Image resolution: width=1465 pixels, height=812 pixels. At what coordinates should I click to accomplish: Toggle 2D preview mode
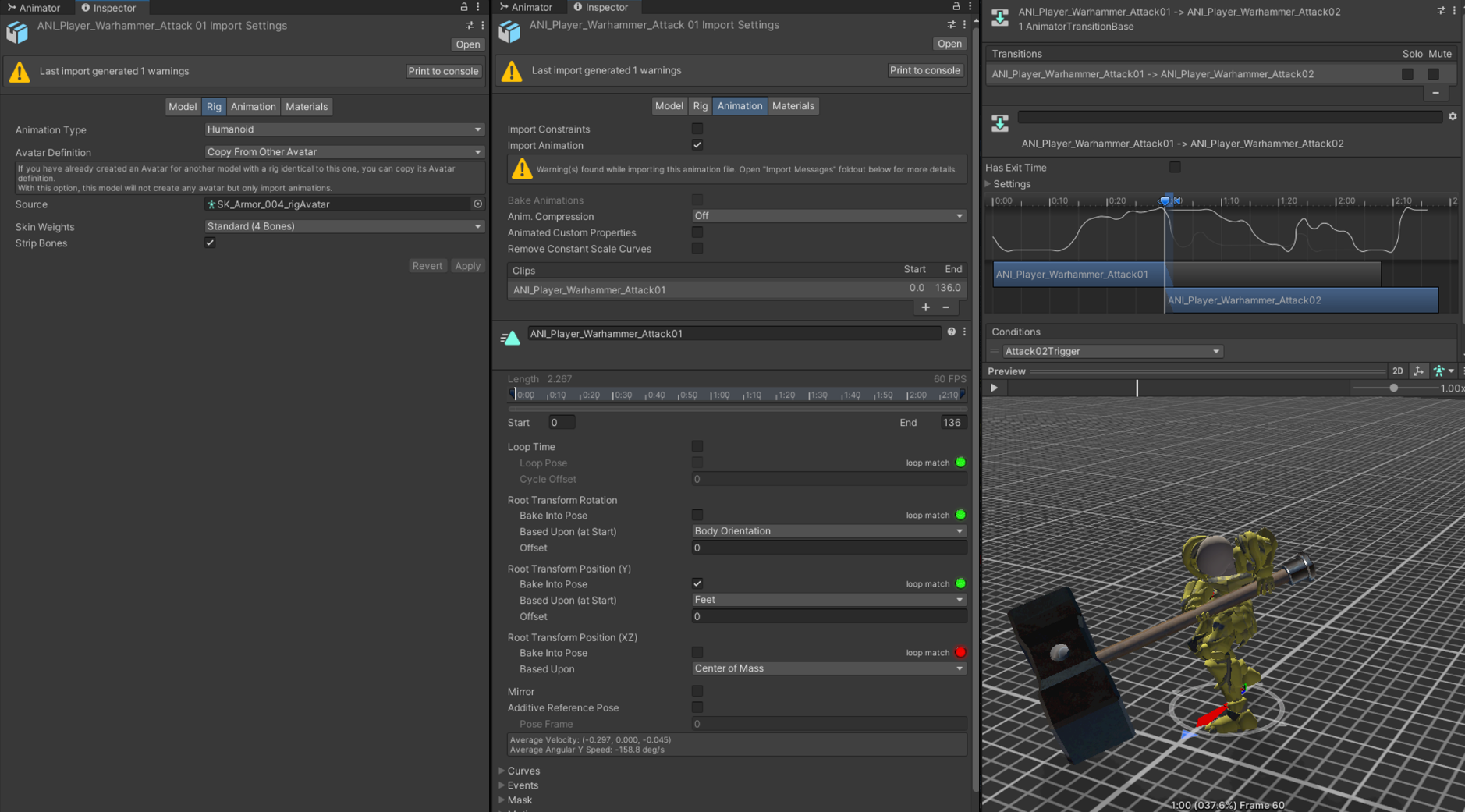1397,371
